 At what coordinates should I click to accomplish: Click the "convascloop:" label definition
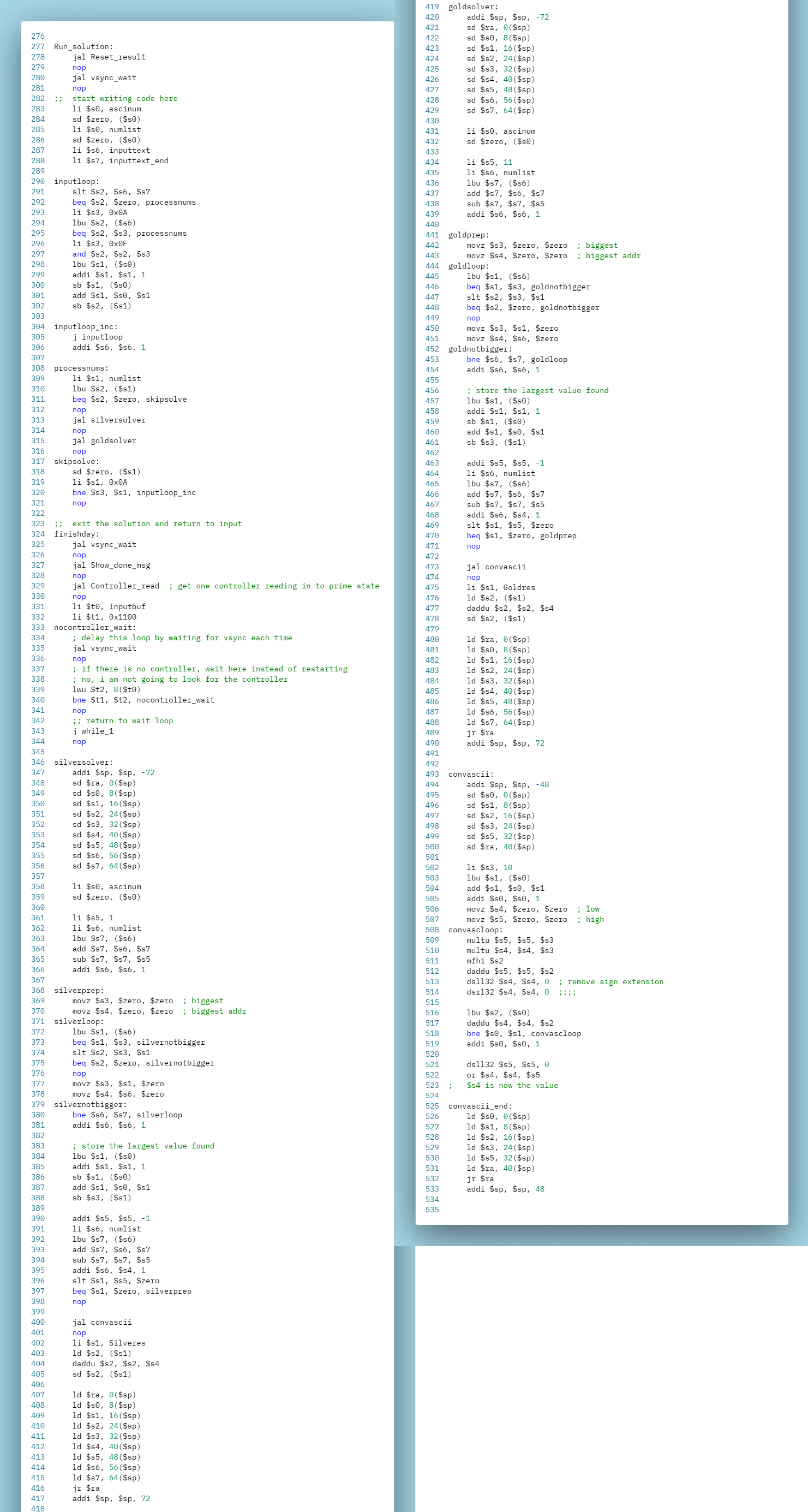pyautogui.click(x=476, y=930)
